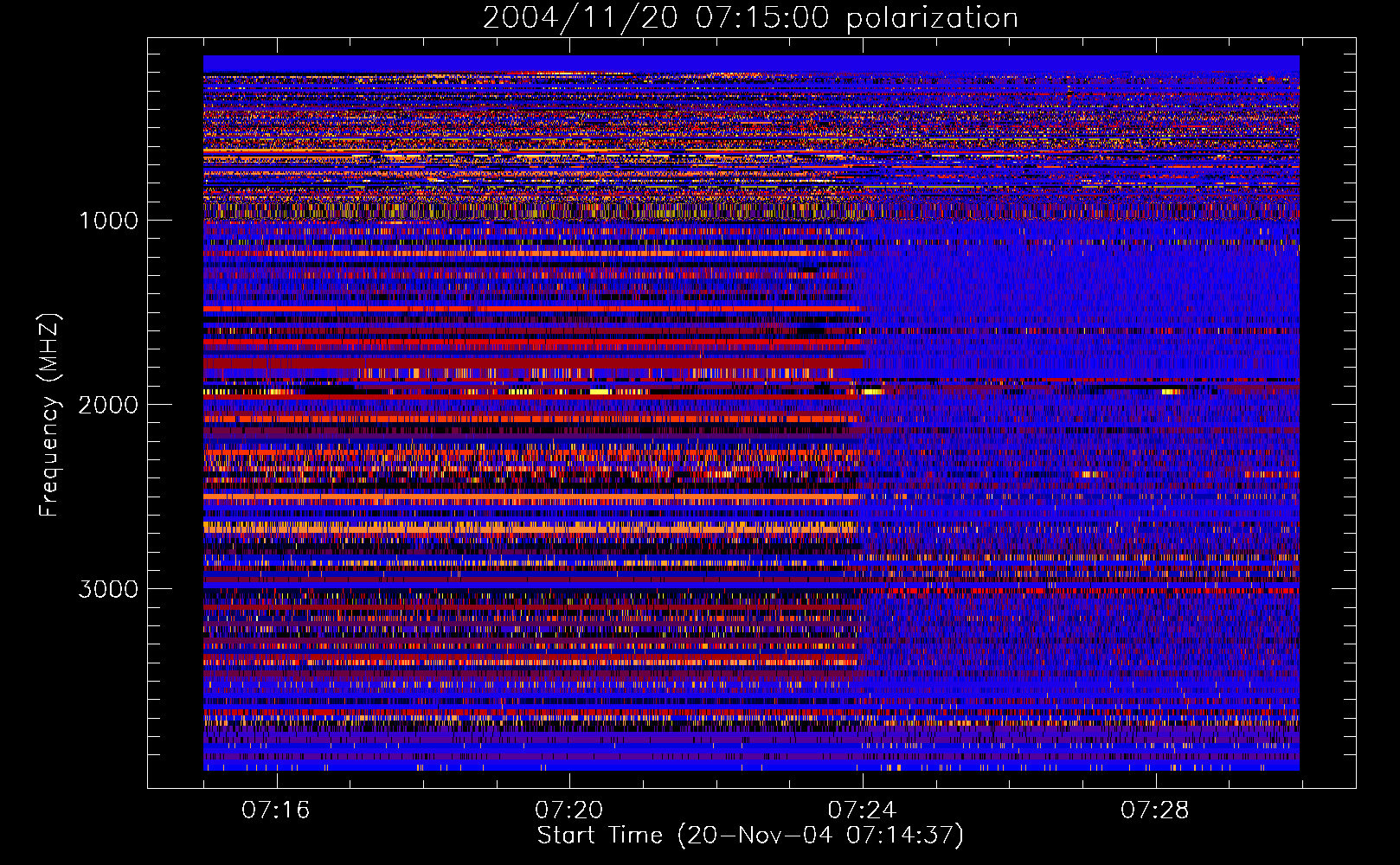Click the 07:20 time axis label

pyautogui.click(x=568, y=811)
